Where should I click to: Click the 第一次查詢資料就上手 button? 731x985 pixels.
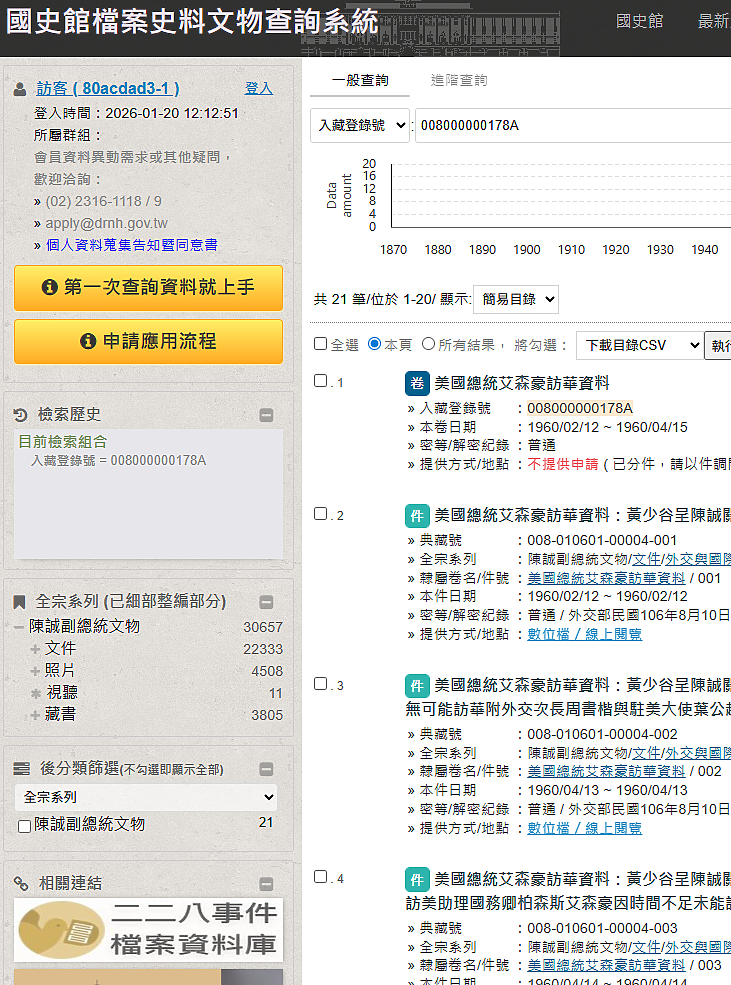pyautogui.click(x=148, y=288)
